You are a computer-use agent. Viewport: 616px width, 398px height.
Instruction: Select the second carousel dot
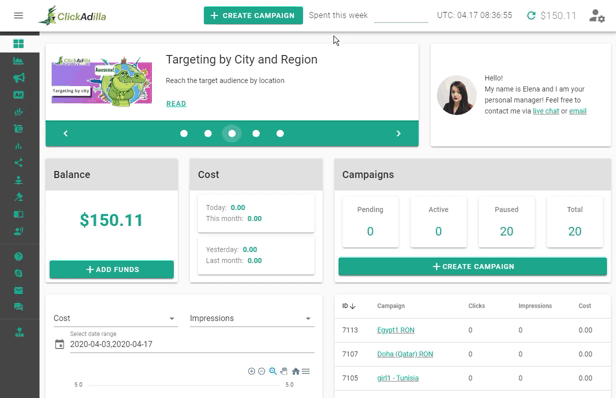208,134
